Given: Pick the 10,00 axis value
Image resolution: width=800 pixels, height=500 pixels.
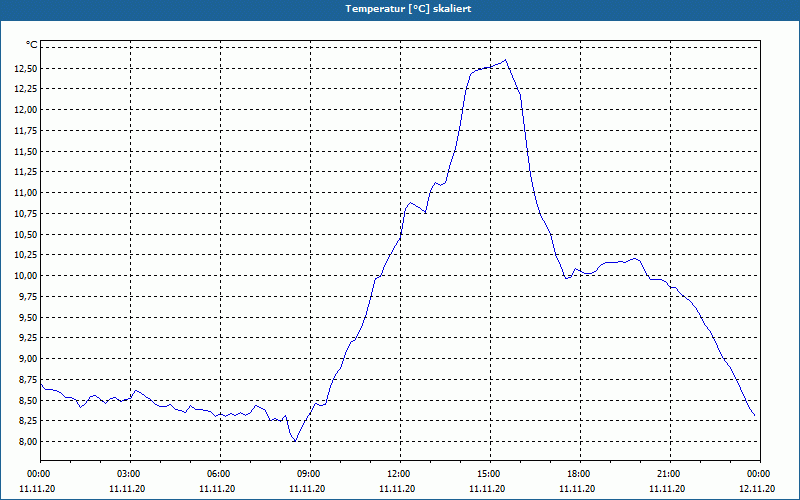Looking at the screenshot, I should pos(25,276).
